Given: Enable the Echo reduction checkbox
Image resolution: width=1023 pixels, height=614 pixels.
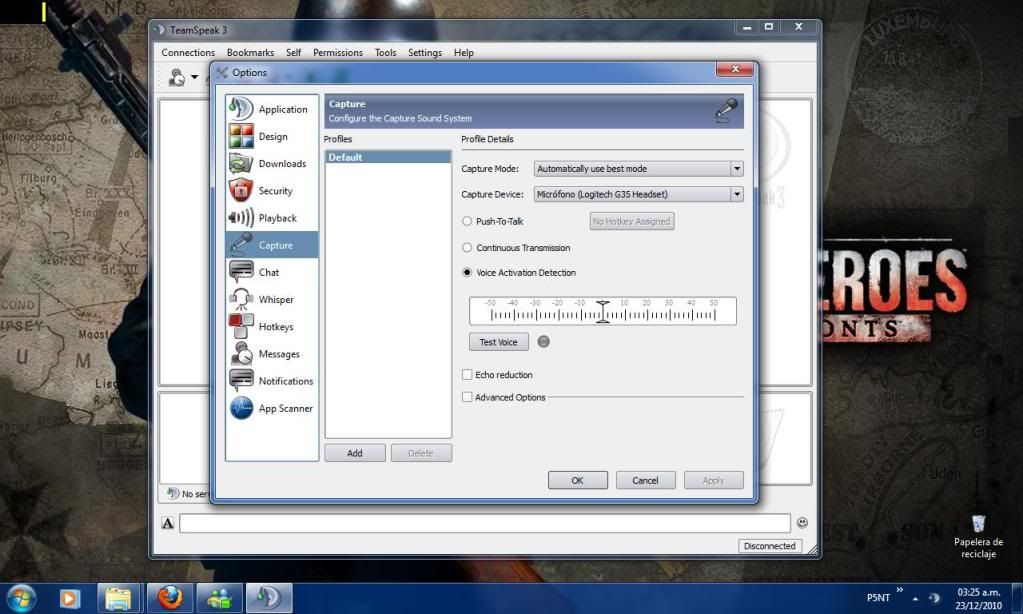Looking at the screenshot, I should (467, 375).
